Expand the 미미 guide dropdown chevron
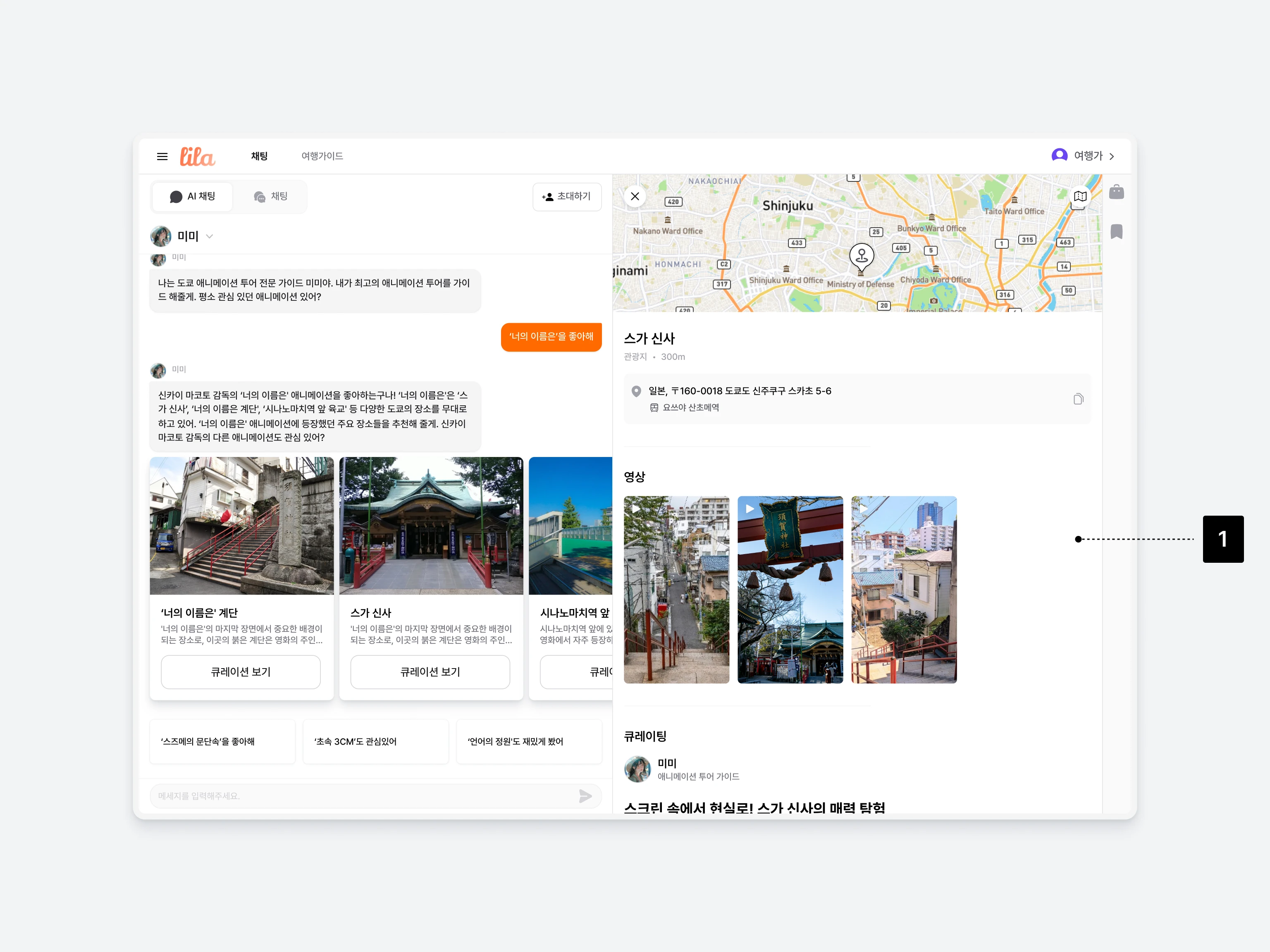 pos(210,236)
